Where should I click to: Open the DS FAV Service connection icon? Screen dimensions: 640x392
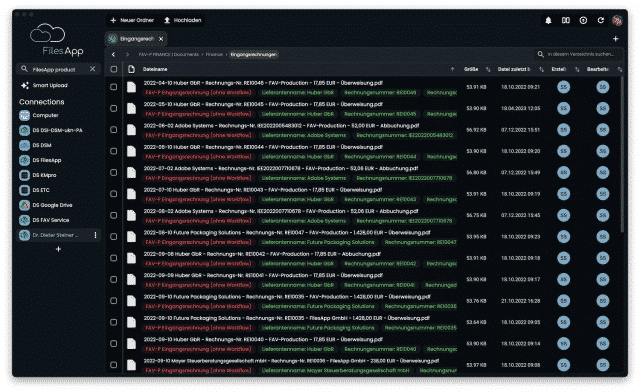pos(24,220)
